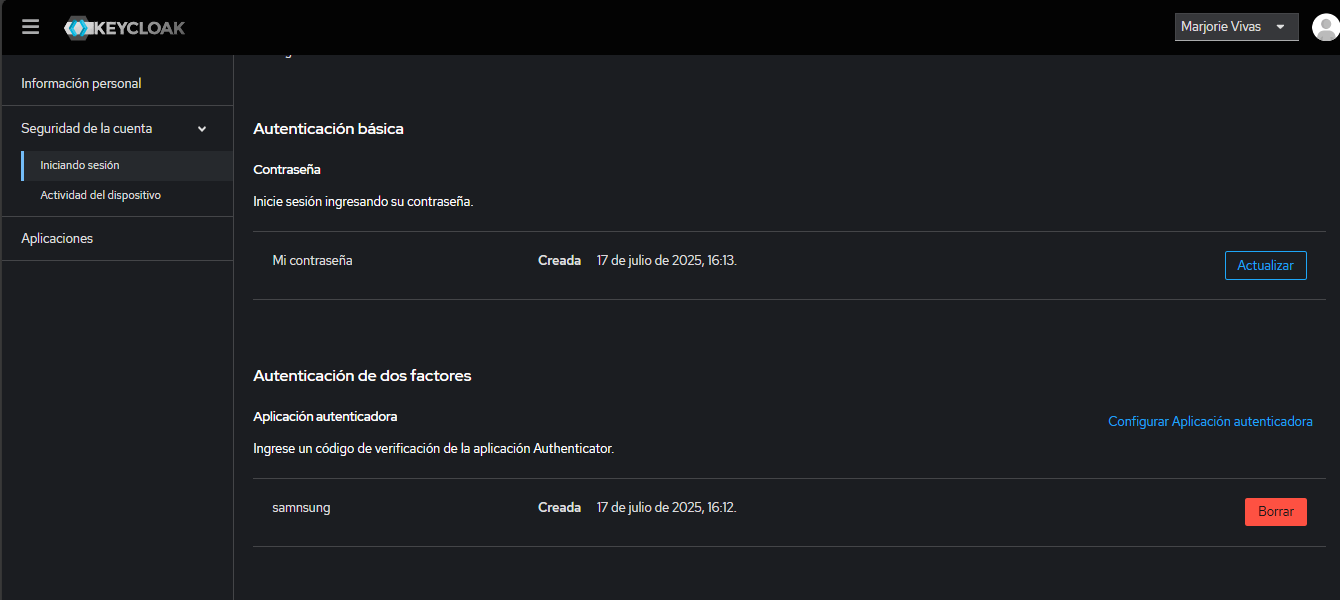Click the Mi contraseña credential label
1340x600 pixels.
tap(312, 260)
